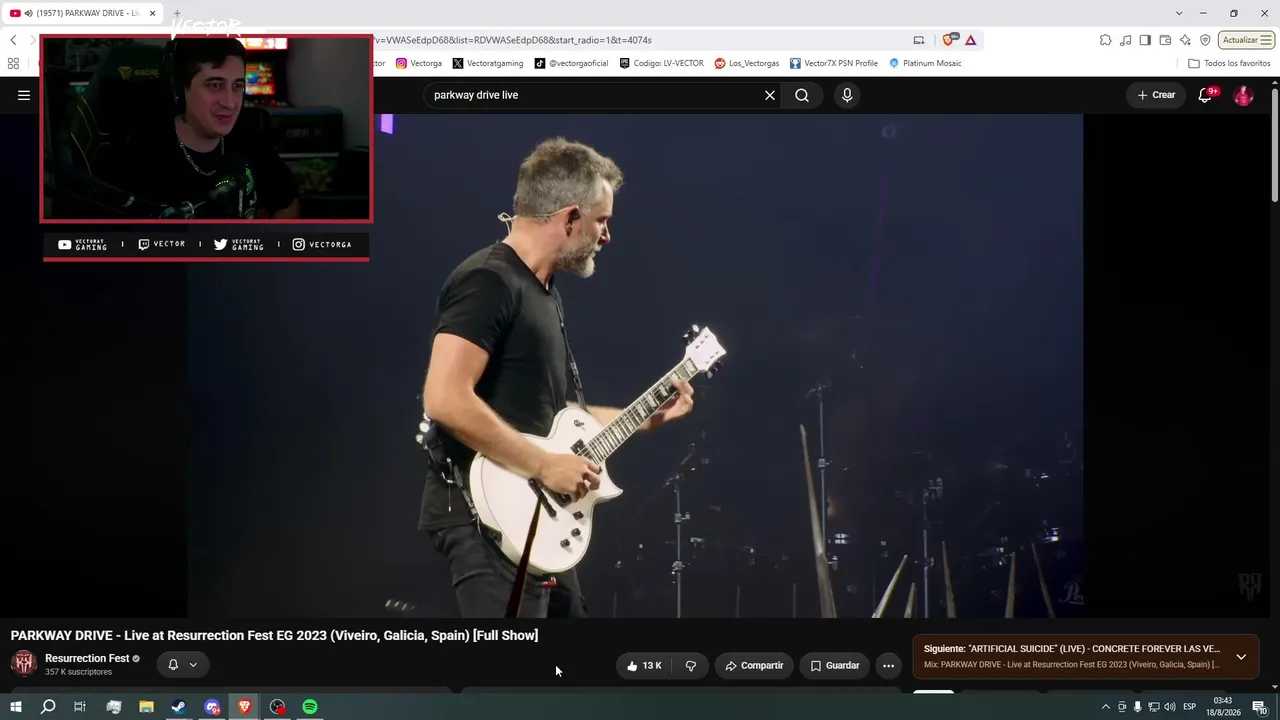The image size is (1280, 720).
Task: Go back with the browser back arrow
Action: point(13,40)
